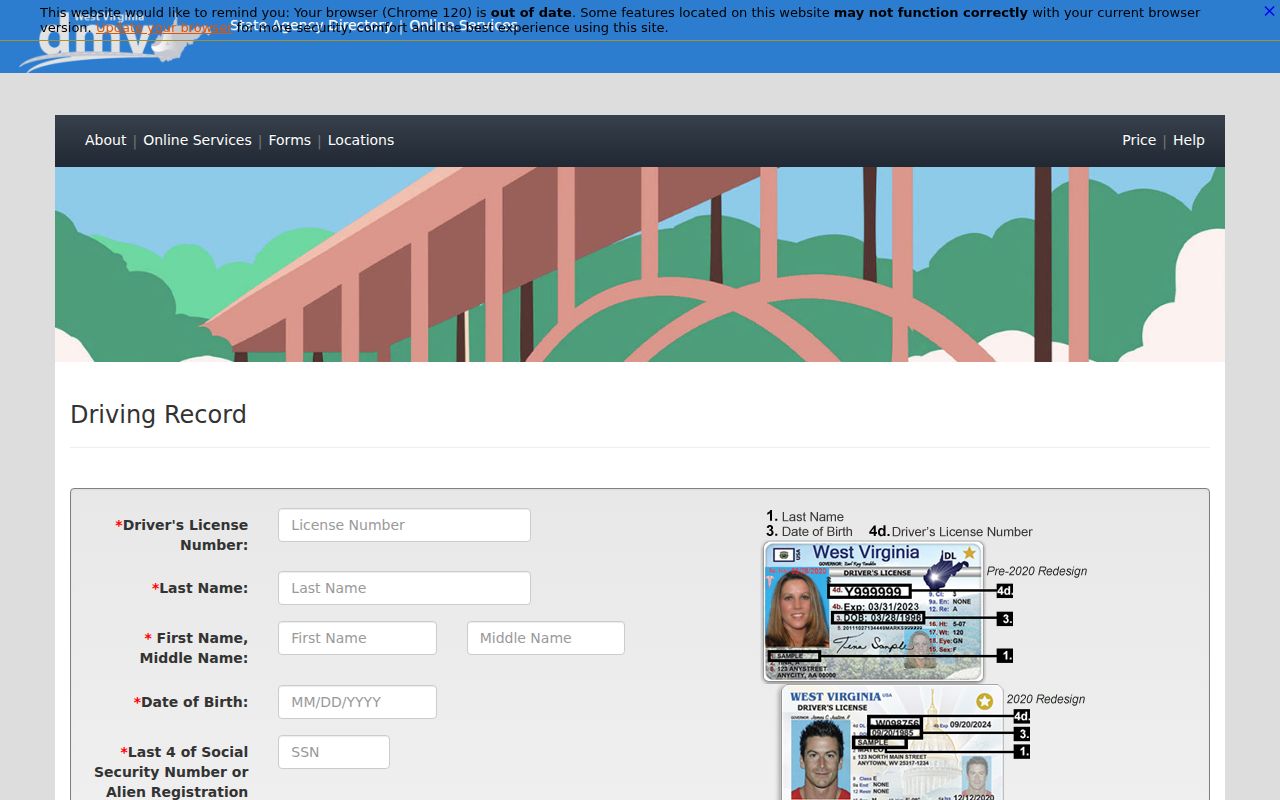
Task: Click the Driving Record heading
Action: click(158, 414)
